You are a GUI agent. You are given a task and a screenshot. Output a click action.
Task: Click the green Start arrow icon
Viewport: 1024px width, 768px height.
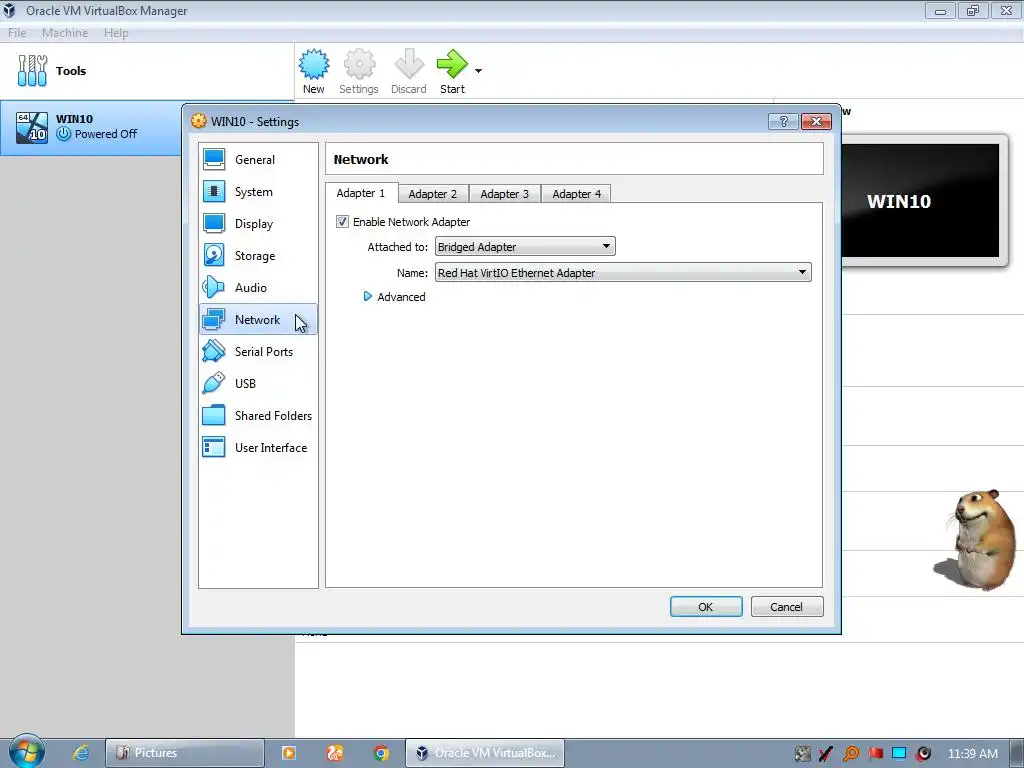pos(452,64)
